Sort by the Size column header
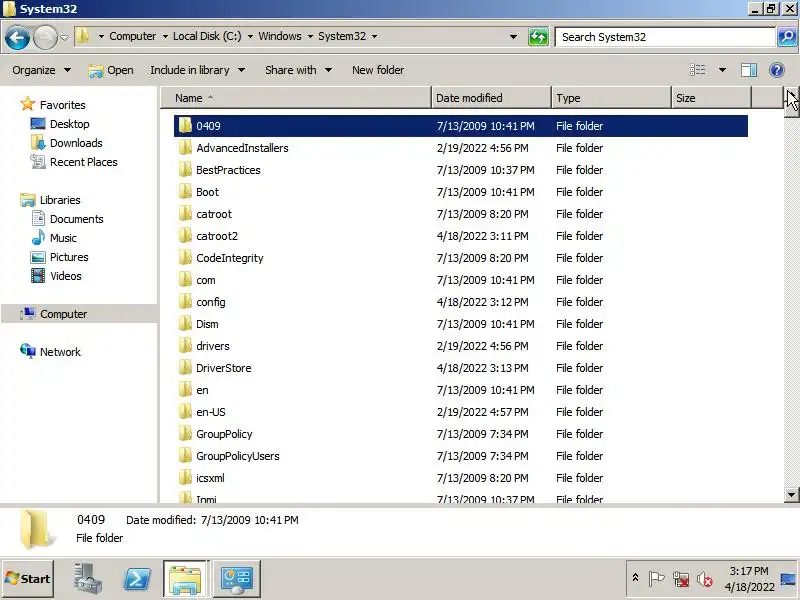 711,98
